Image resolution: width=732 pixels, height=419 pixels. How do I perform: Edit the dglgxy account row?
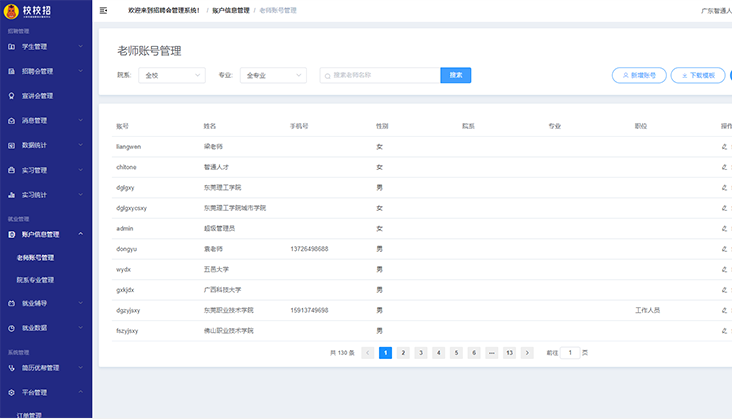click(x=724, y=188)
